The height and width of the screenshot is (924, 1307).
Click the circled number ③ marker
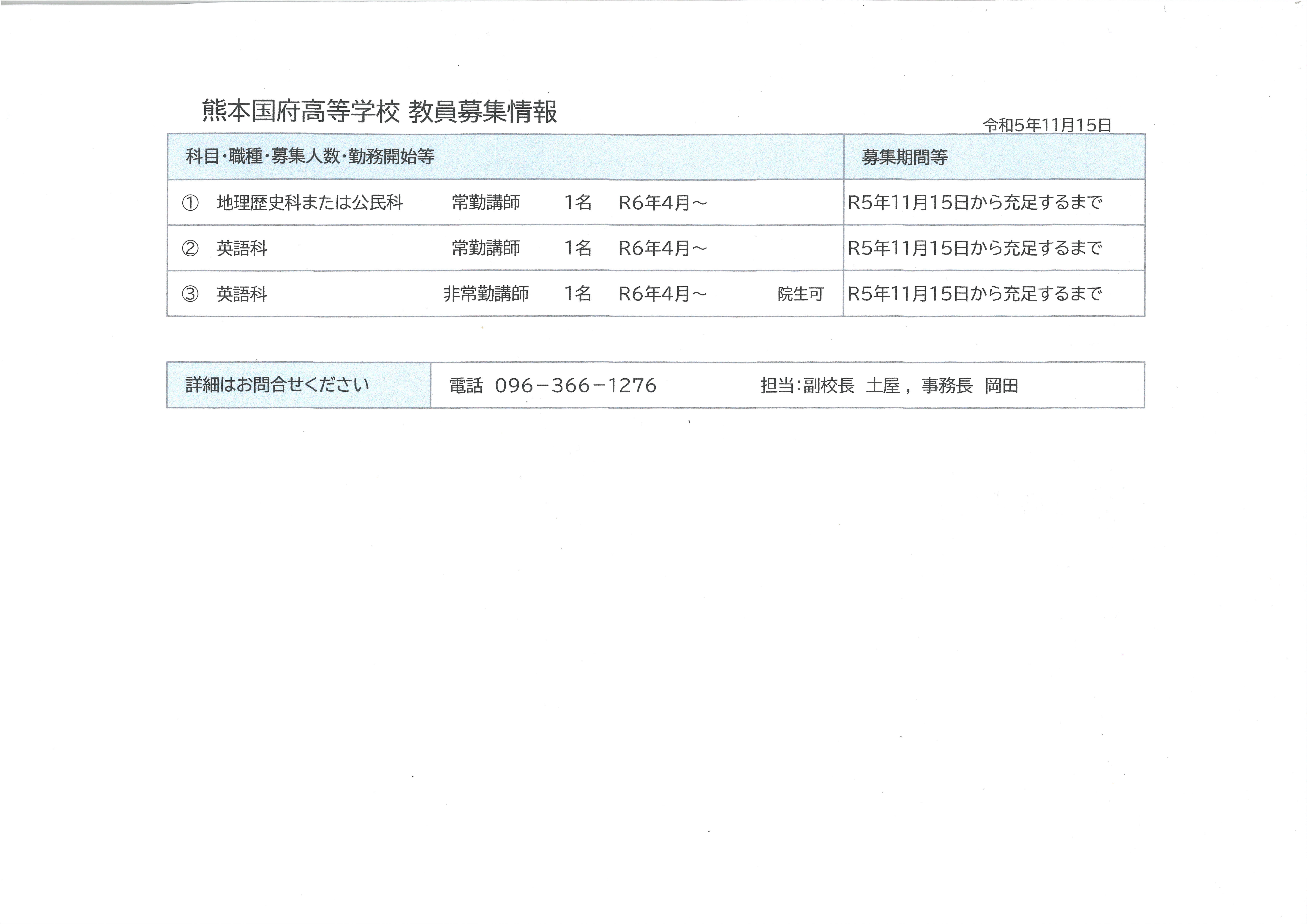(x=190, y=294)
